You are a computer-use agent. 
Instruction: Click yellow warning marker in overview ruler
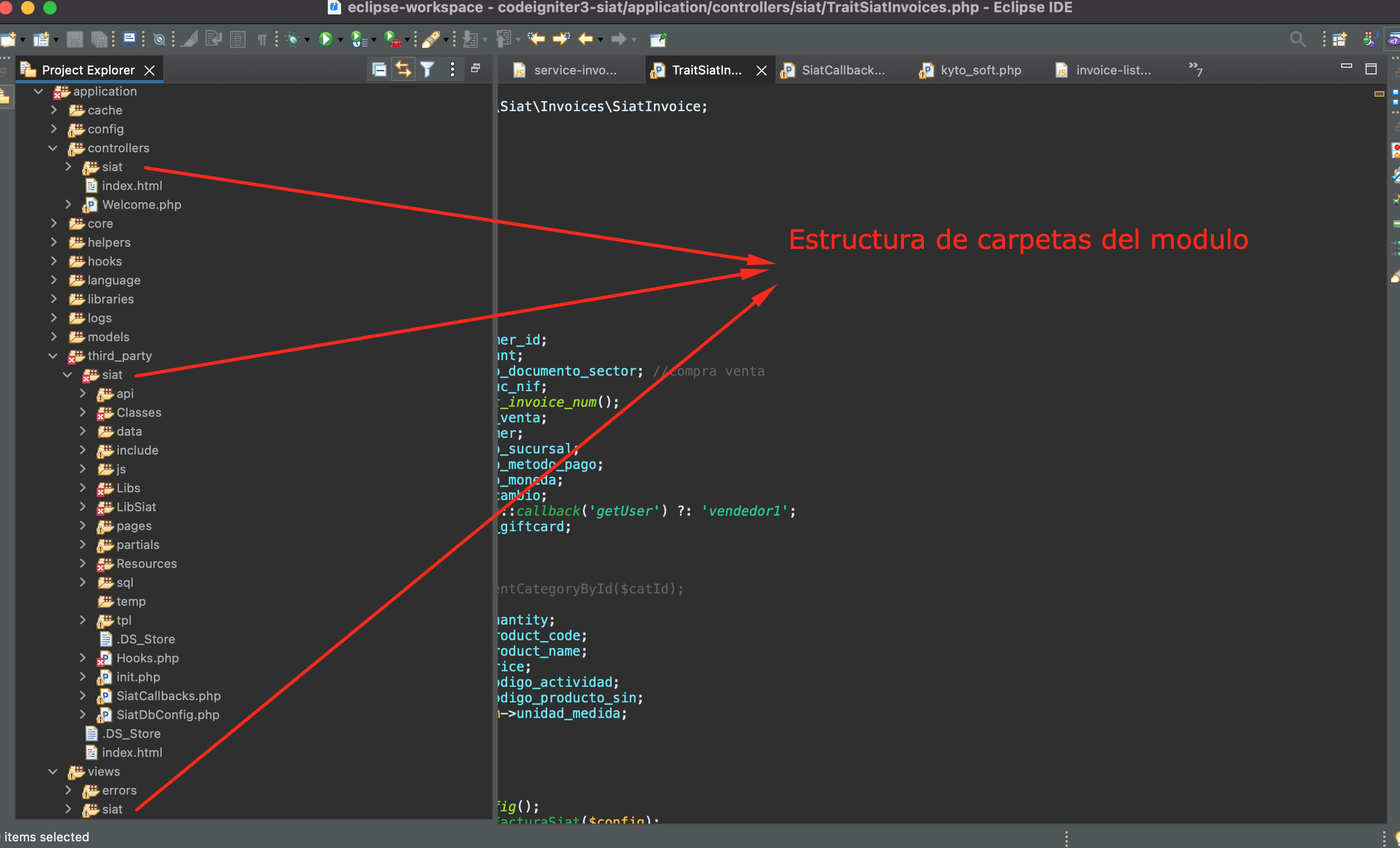pyautogui.click(x=1379, y=94)
